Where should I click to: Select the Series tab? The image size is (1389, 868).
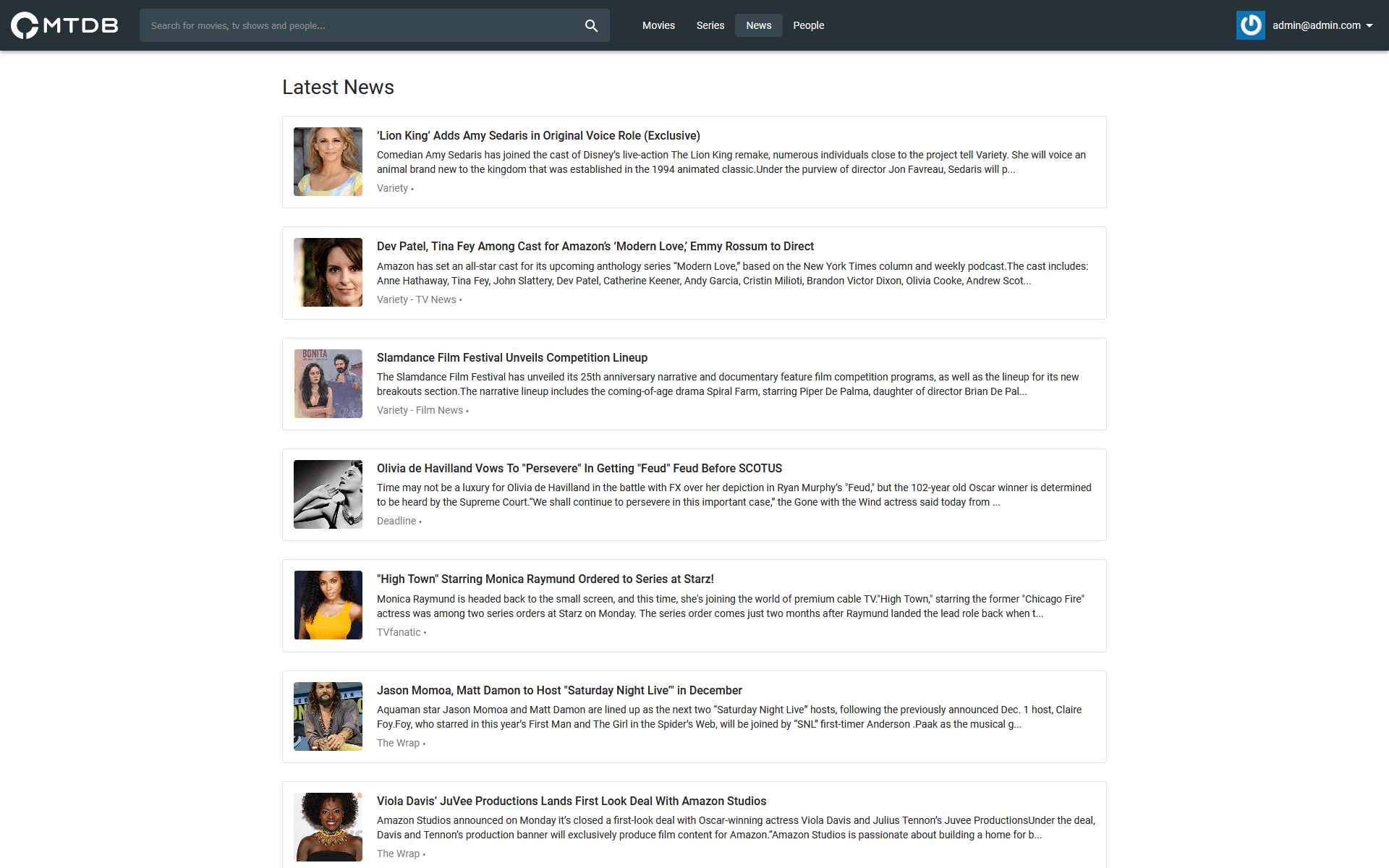click(x=708, y=25)
